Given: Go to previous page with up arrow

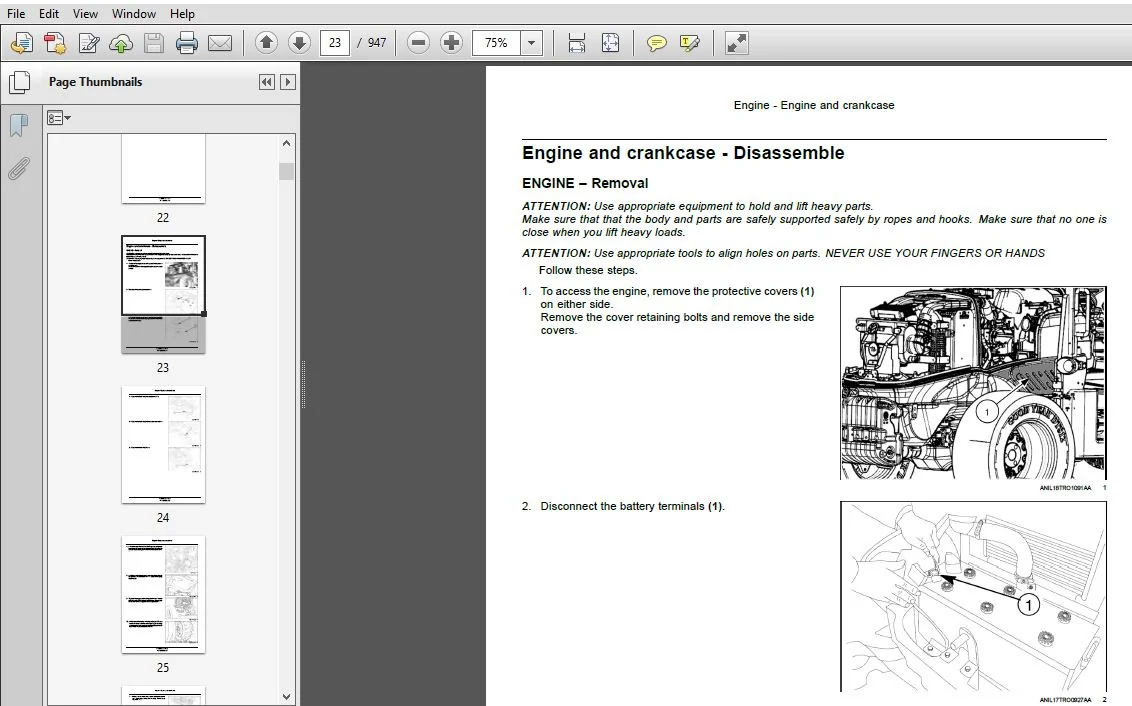Looking at the screenshot, I should 266,43.
